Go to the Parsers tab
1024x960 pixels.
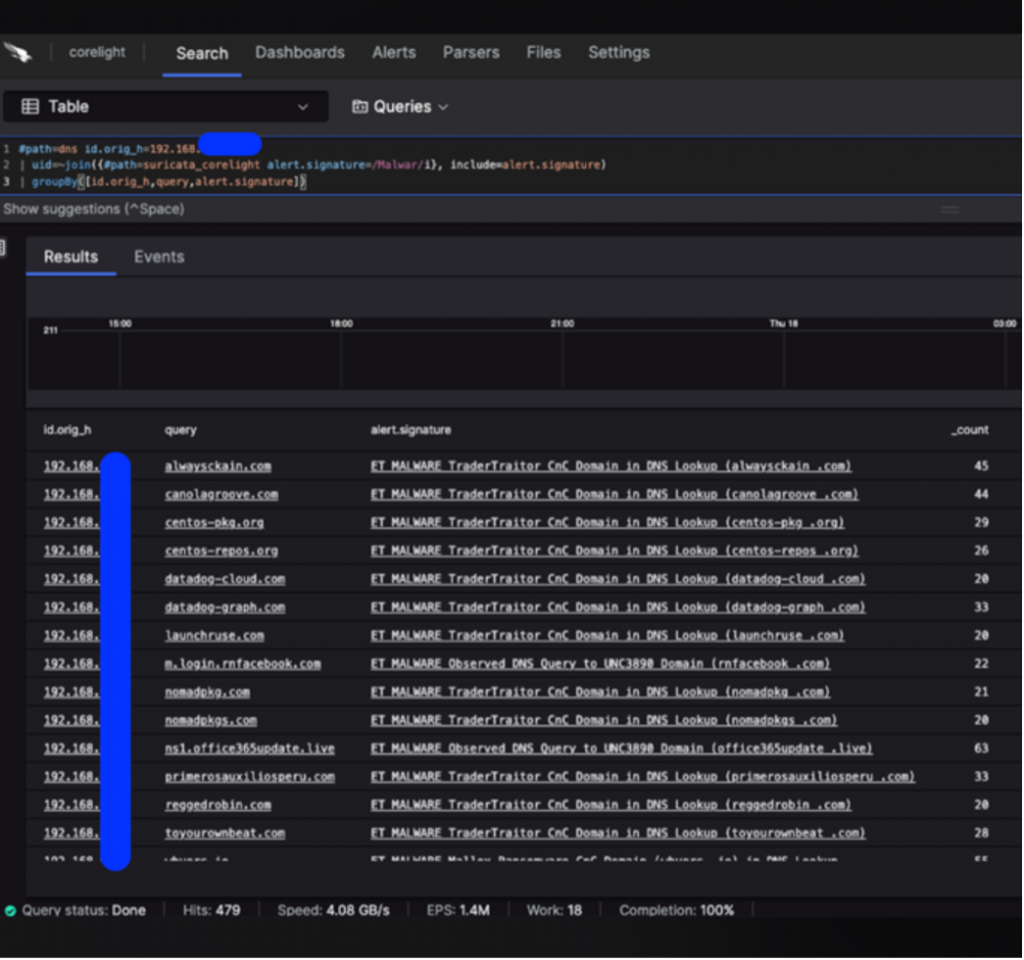tap(470, 53)
